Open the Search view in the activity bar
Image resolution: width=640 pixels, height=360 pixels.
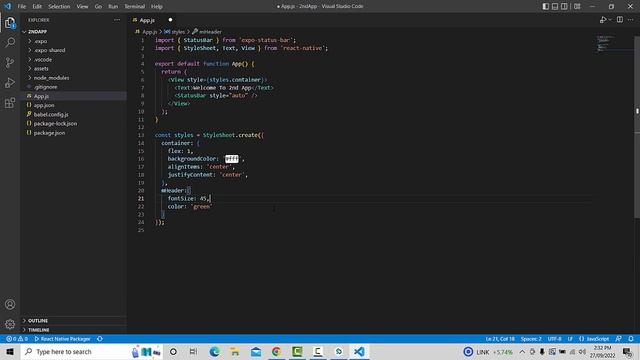point(10,42)
